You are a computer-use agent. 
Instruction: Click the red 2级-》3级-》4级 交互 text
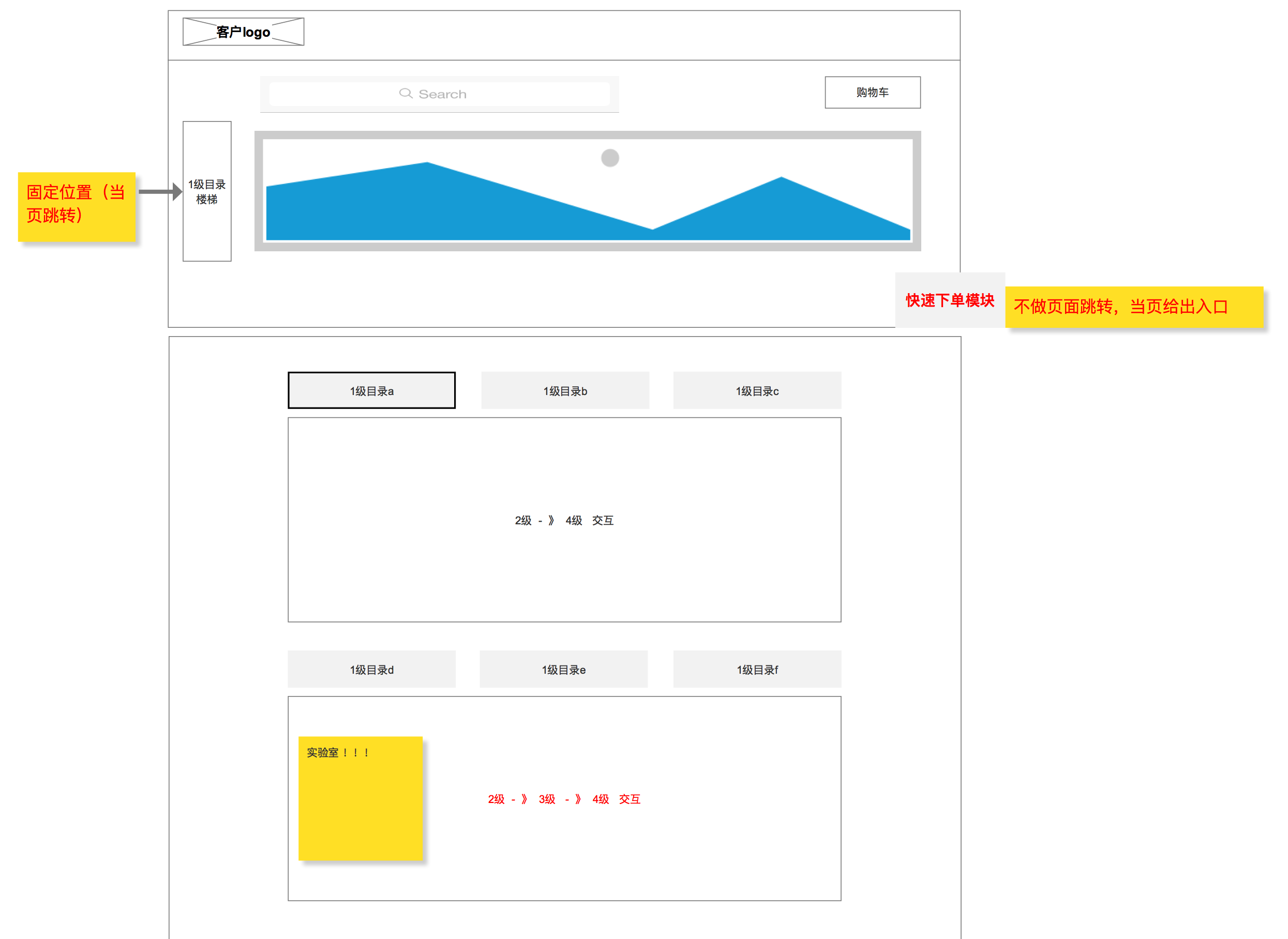coord(563,798)
